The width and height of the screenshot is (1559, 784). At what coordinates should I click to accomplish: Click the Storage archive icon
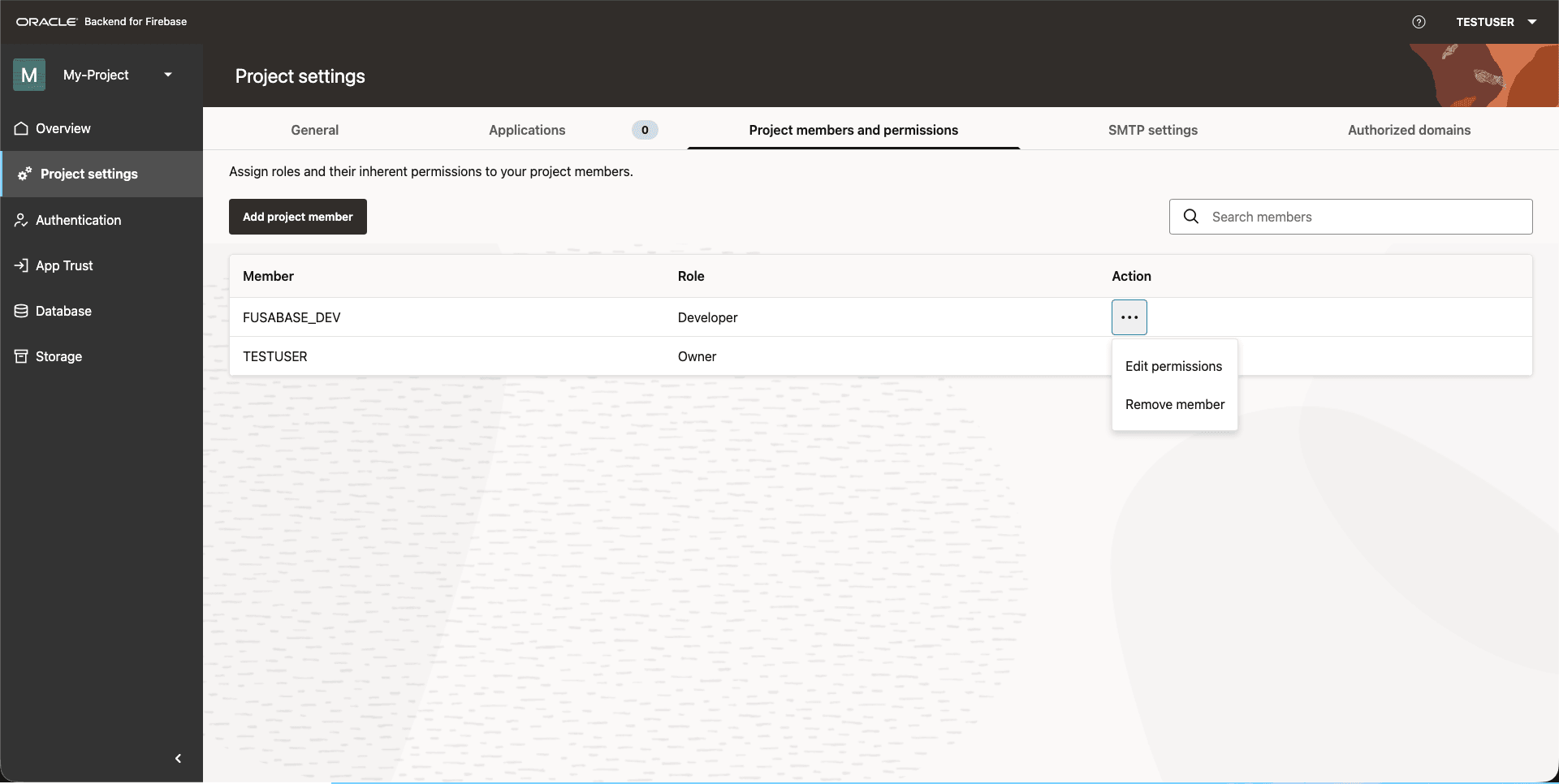21,356
